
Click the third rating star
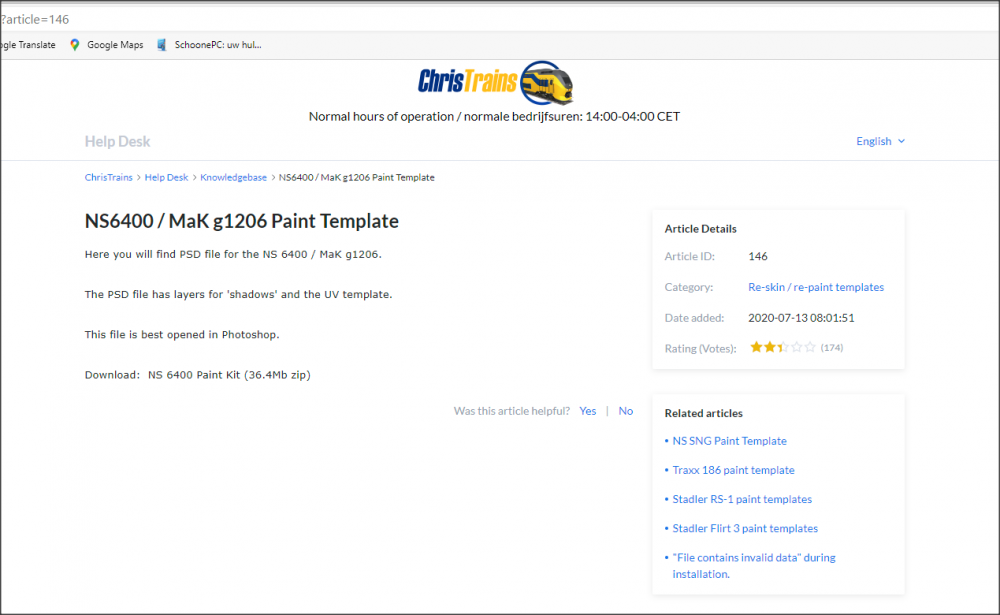click(x=783, y=347)
